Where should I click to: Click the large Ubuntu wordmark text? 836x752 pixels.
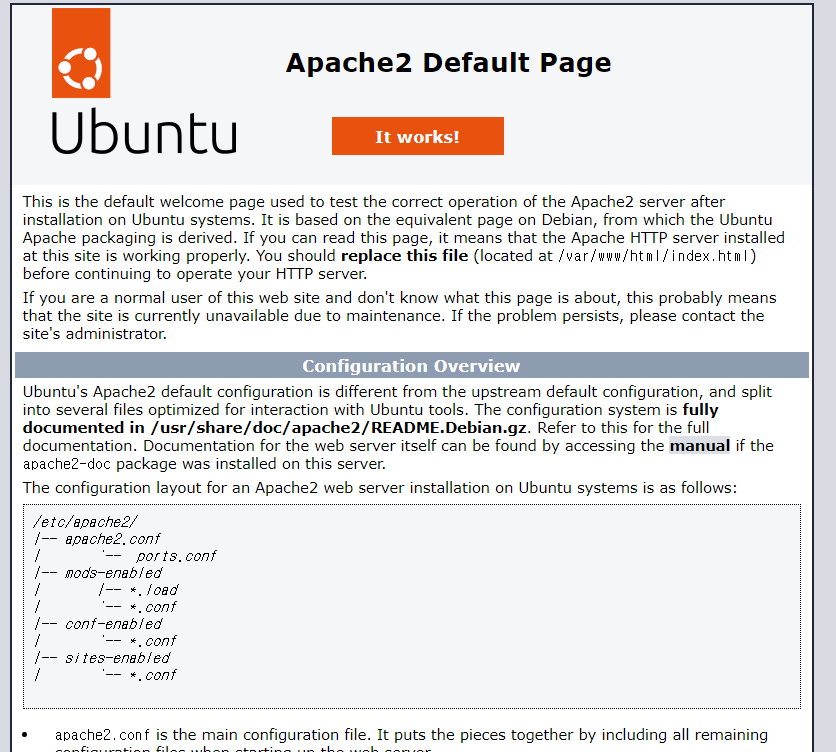coord(144,131)
